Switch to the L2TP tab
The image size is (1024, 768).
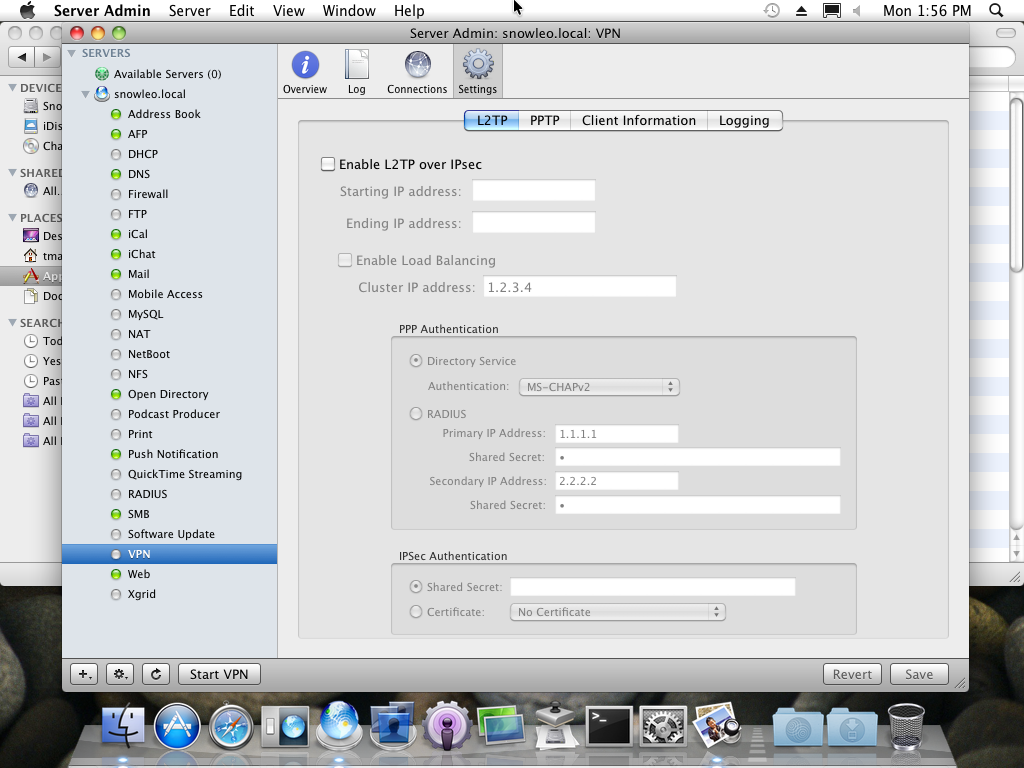click(x=492, y=120)
